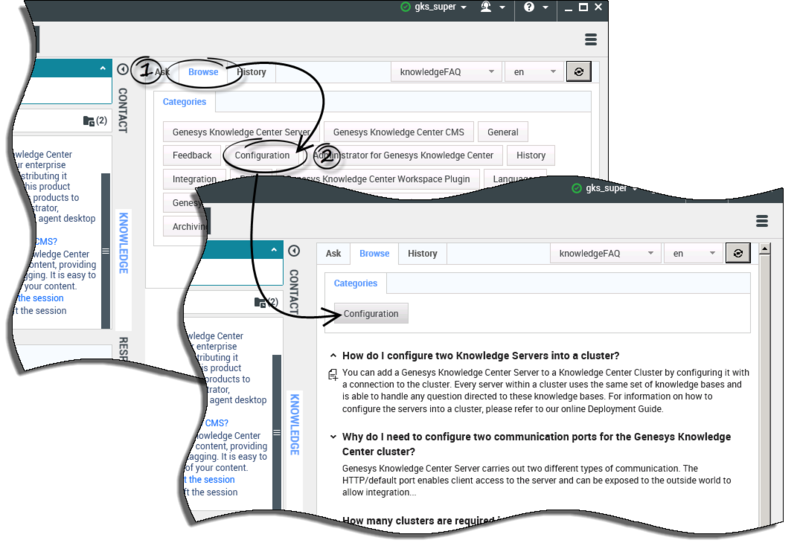Image resolution: width=800 pixels, height=546 pixels.
Task: Click refresh button in front window
Action: [x=738, y=253]
